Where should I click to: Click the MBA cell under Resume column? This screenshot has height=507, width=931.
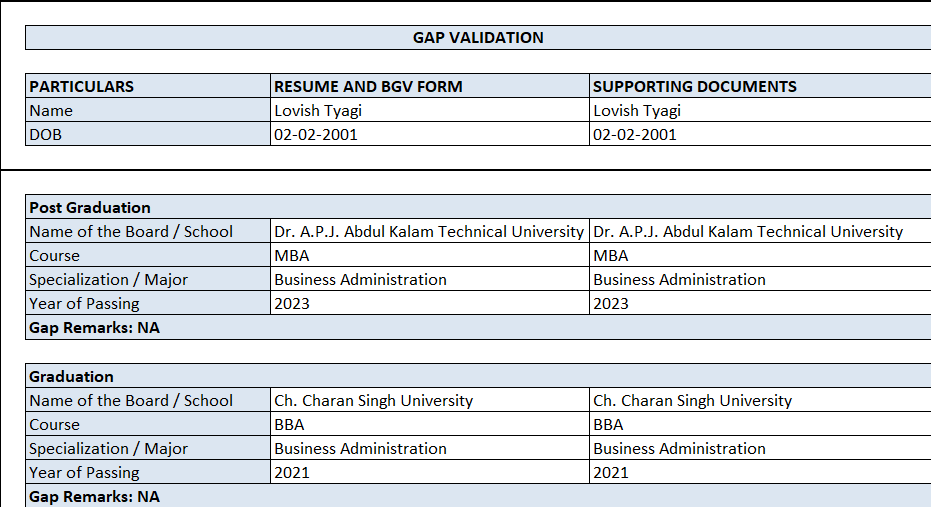click(430, 256)
